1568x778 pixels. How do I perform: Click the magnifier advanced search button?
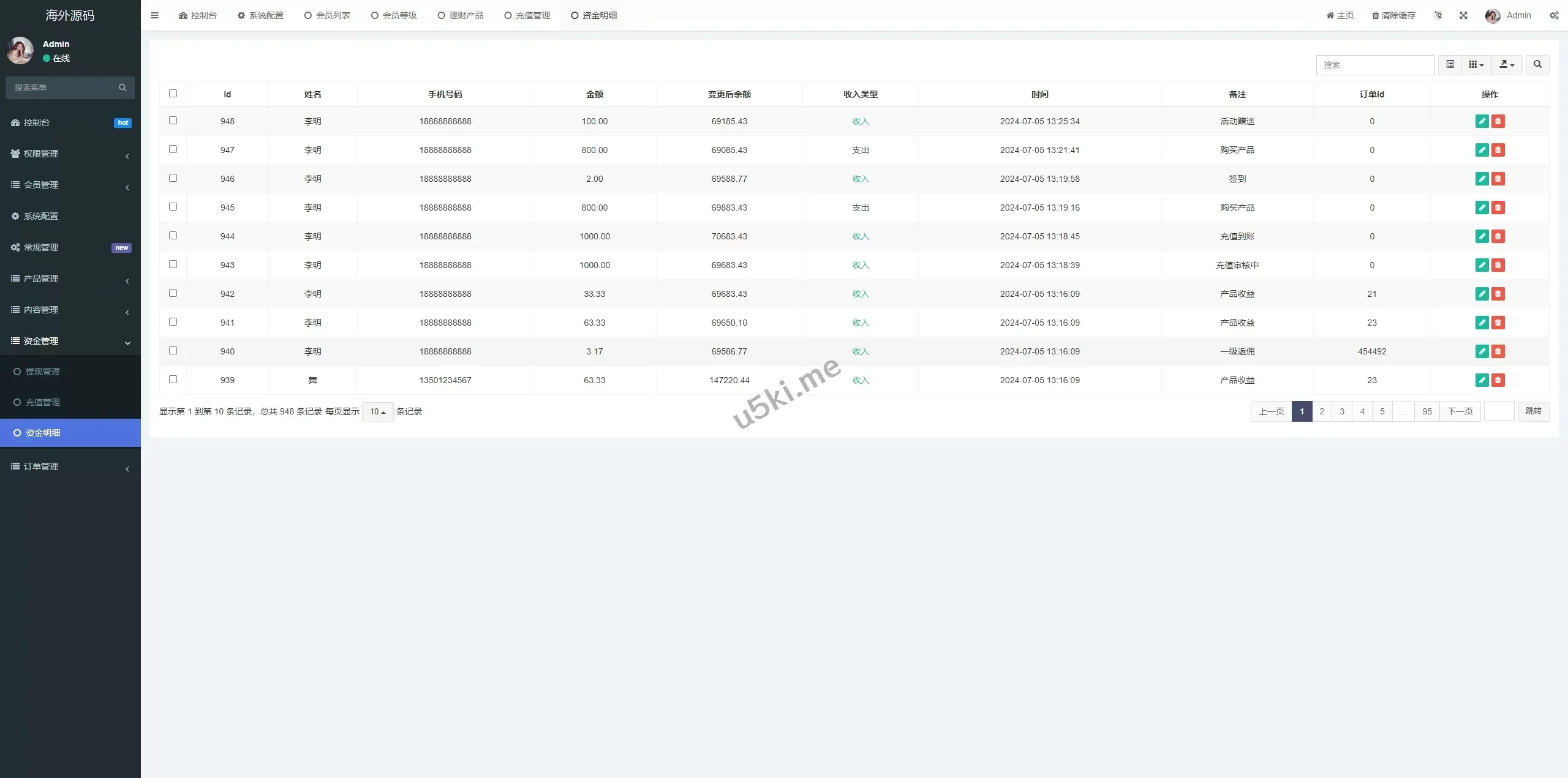pyautogui.click(x=1537, y=64)
